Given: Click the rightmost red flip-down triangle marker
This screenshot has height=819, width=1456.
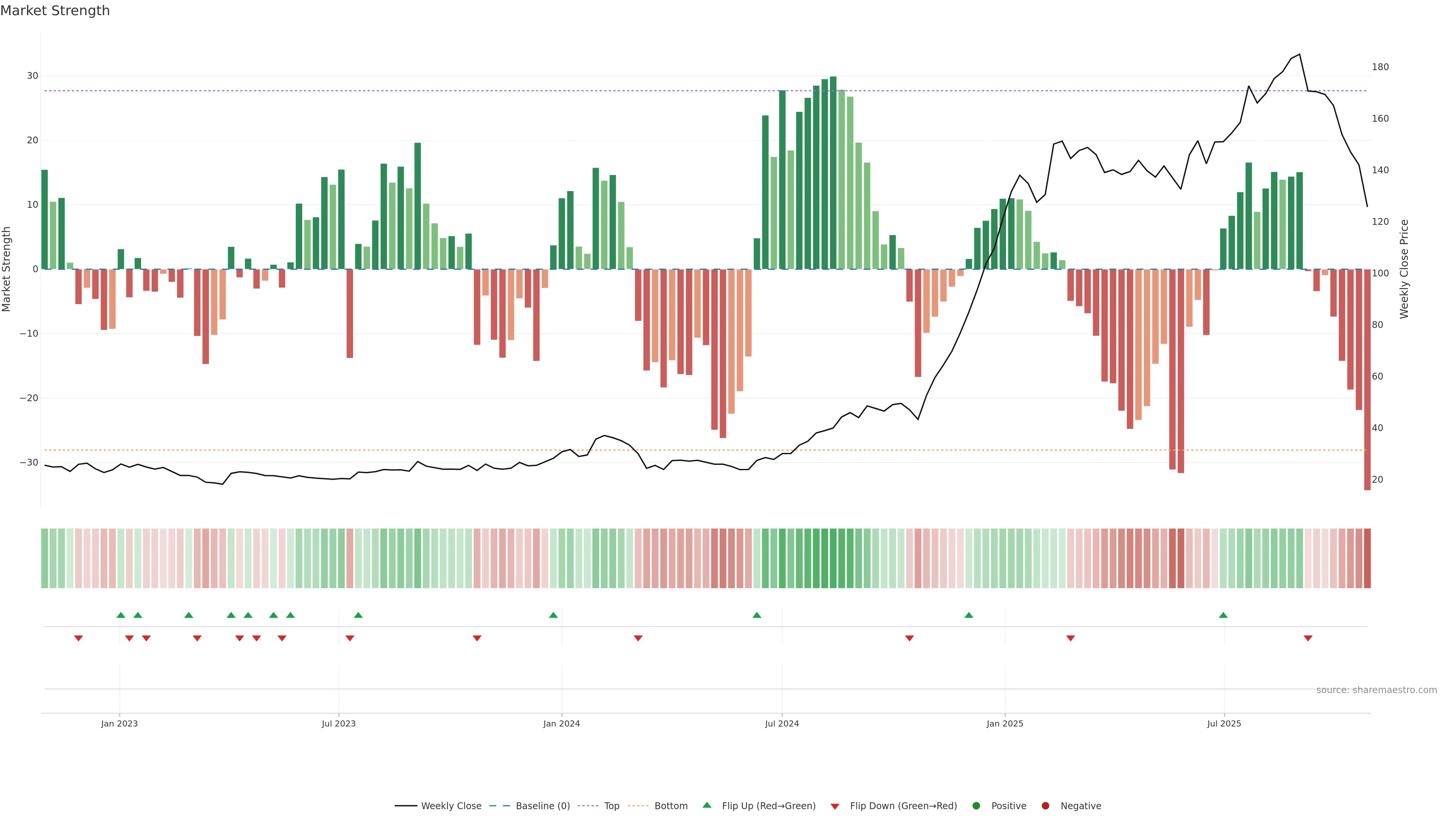Looking at the screenshot, I should (x=1308, y=638).
